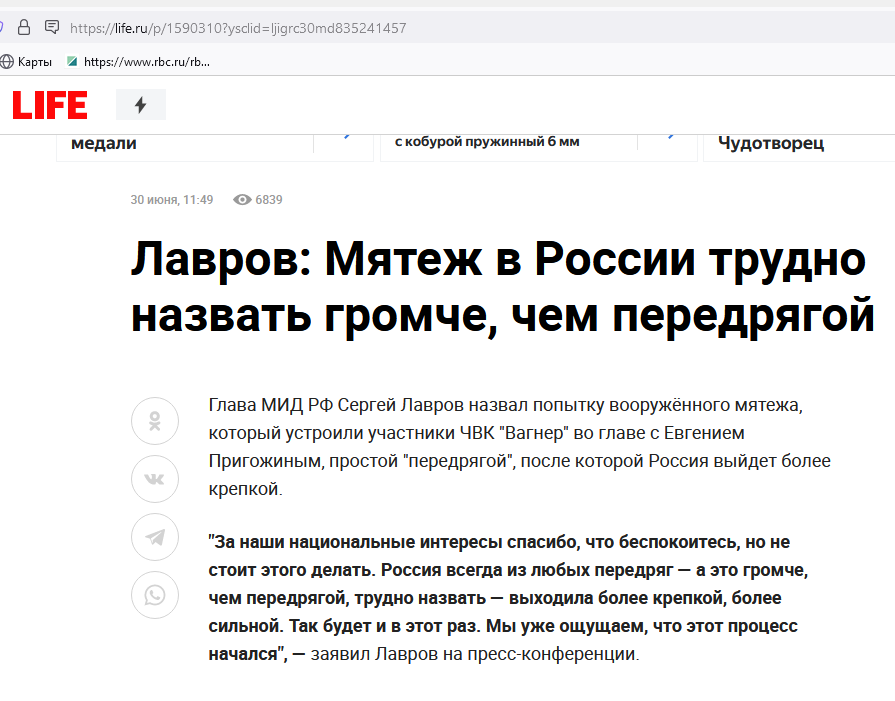Open the lightning bolt news feed button

click(x=140, y=104)
